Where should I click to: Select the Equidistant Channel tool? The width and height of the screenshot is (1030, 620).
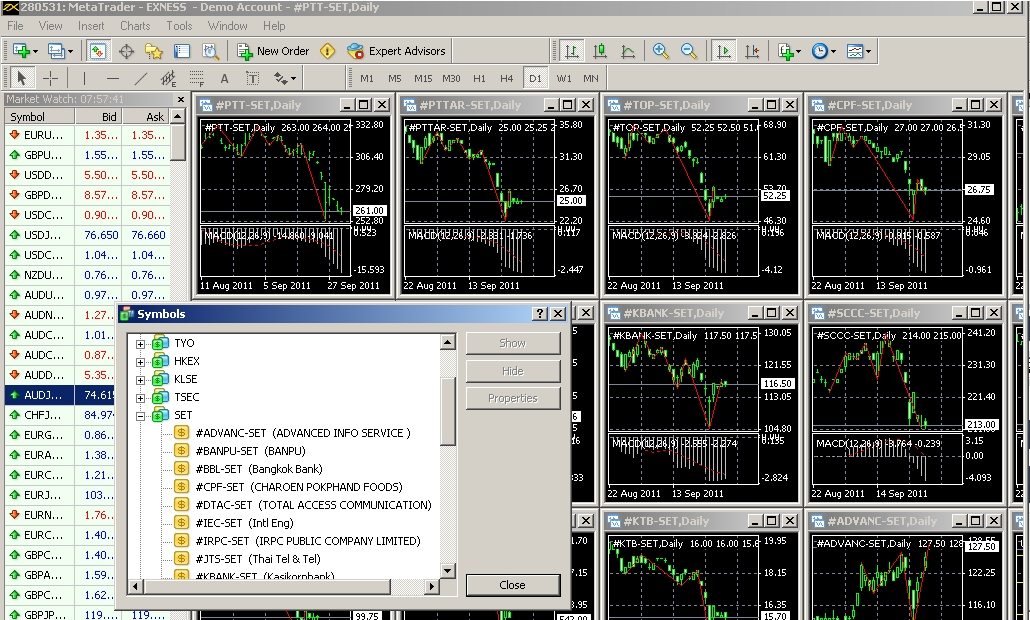pyautogui.click(x=169, y=78)
